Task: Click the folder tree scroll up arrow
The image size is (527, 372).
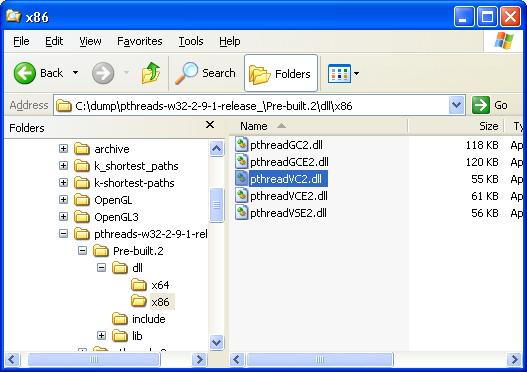Action: tap(216, 148)
